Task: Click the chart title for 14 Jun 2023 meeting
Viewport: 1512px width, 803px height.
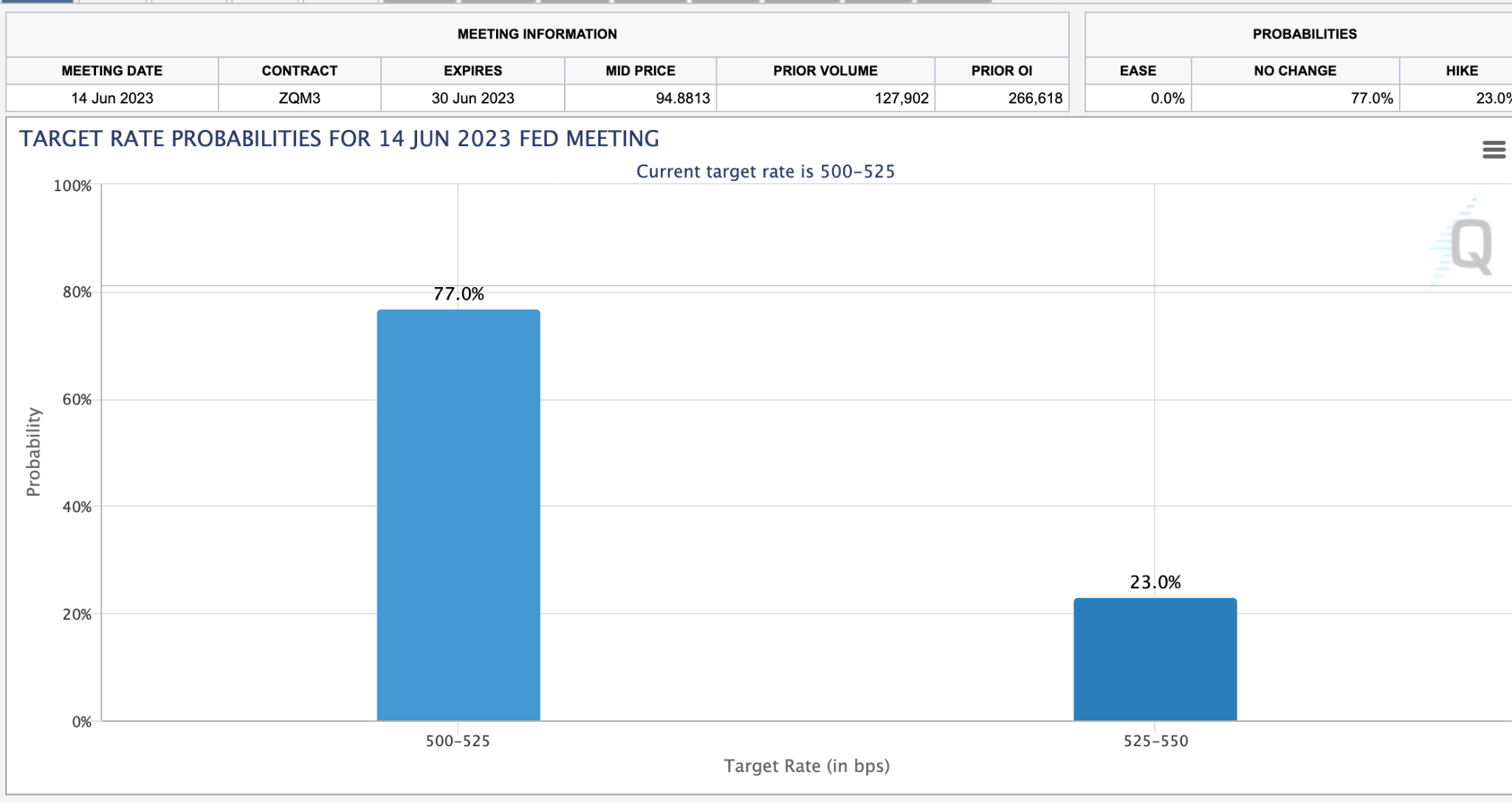Action: pos(339,139)
